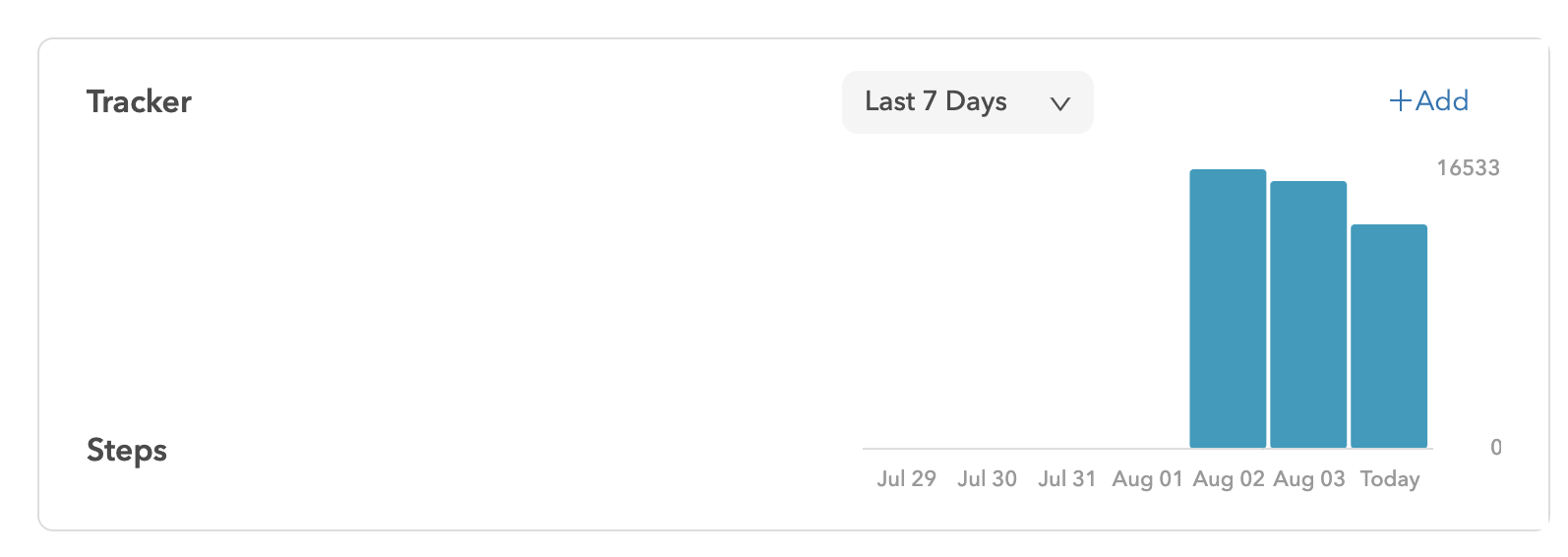This screenshot has width=1568, height=557.
Task: Click the plus icon next to Add
Action: click(x=1400, y=100)
